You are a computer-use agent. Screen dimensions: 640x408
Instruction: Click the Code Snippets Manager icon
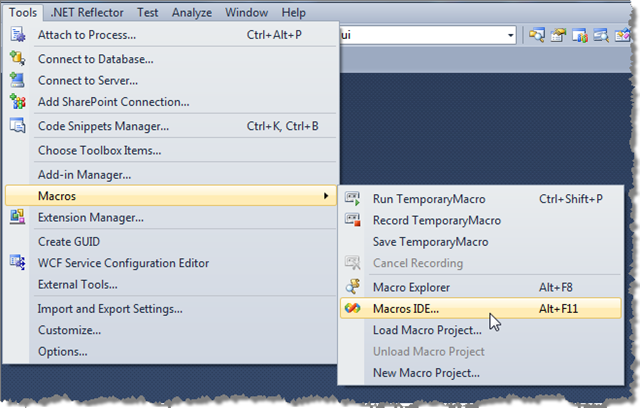pyautogui.click(x=18, y=126)
